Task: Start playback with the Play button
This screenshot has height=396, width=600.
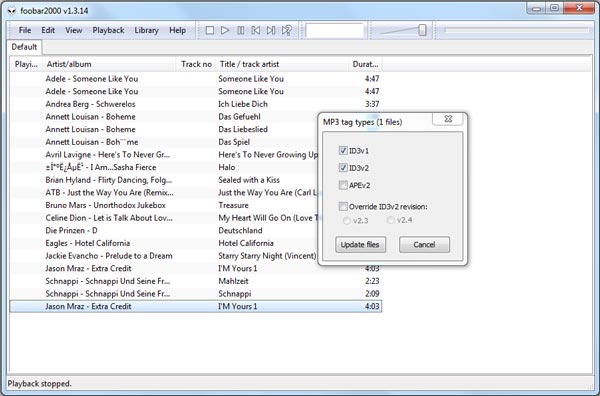Action: coord(225,30)
